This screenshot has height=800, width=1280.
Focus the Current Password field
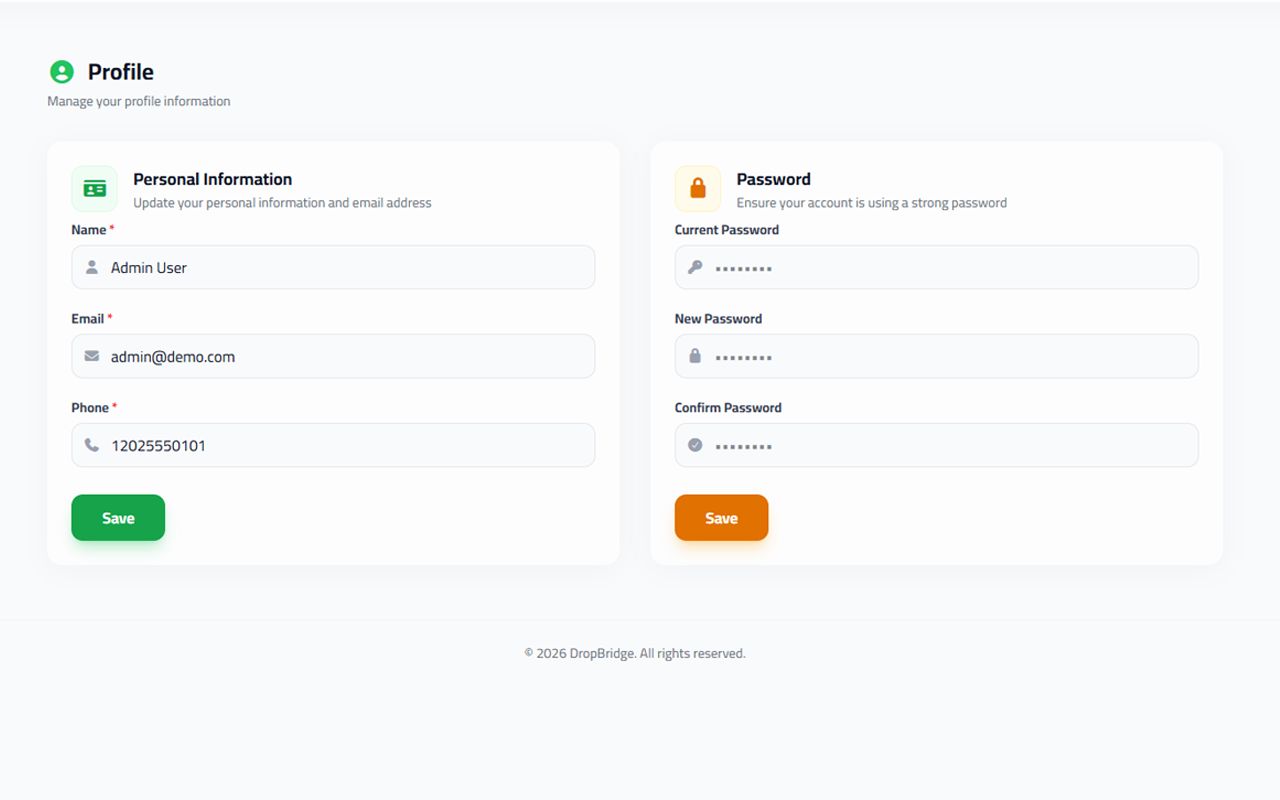coord(950,268)
